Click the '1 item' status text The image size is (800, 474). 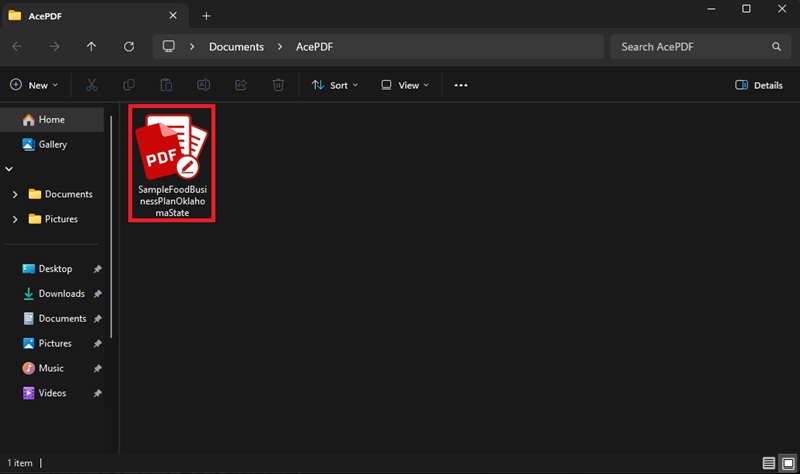click(x=19, y=463)
